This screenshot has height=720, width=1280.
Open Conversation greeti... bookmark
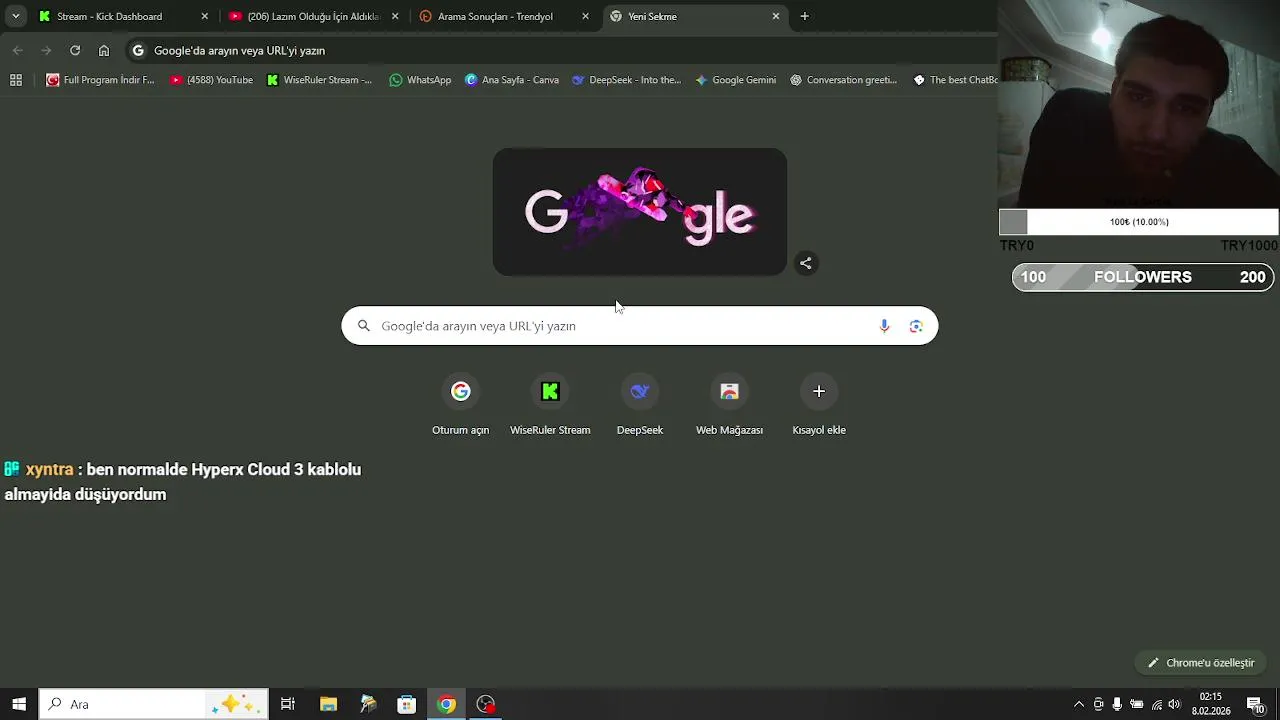click(843, 80)
